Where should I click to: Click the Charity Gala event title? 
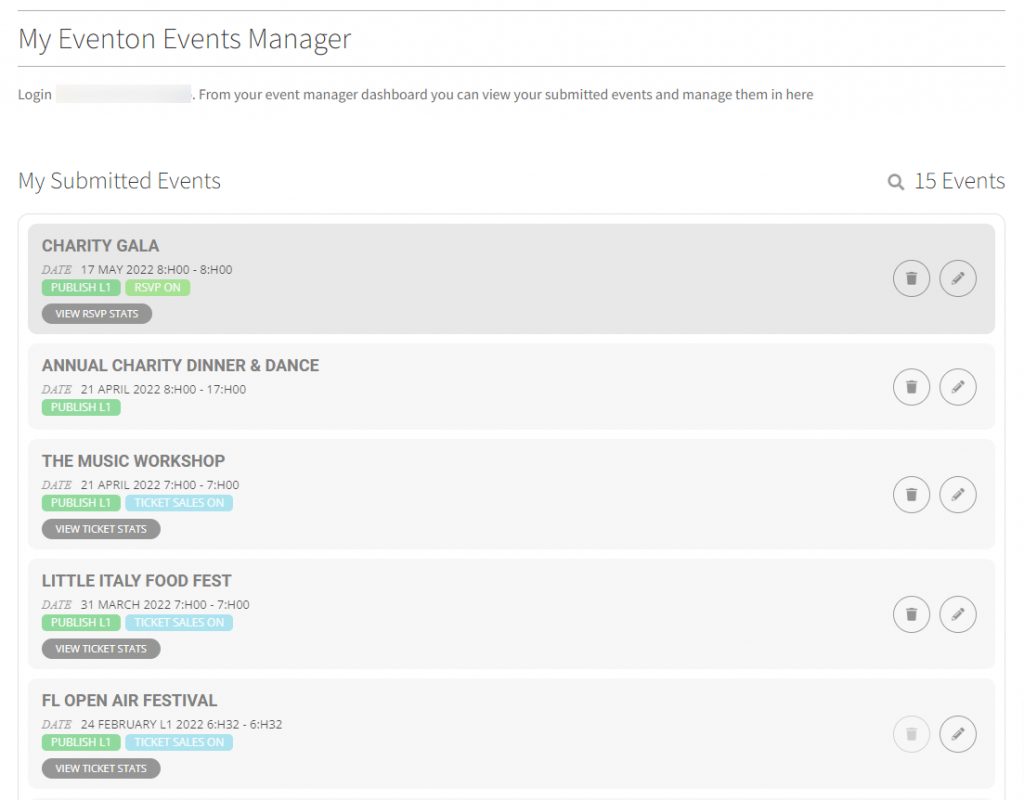coord(100,246)
